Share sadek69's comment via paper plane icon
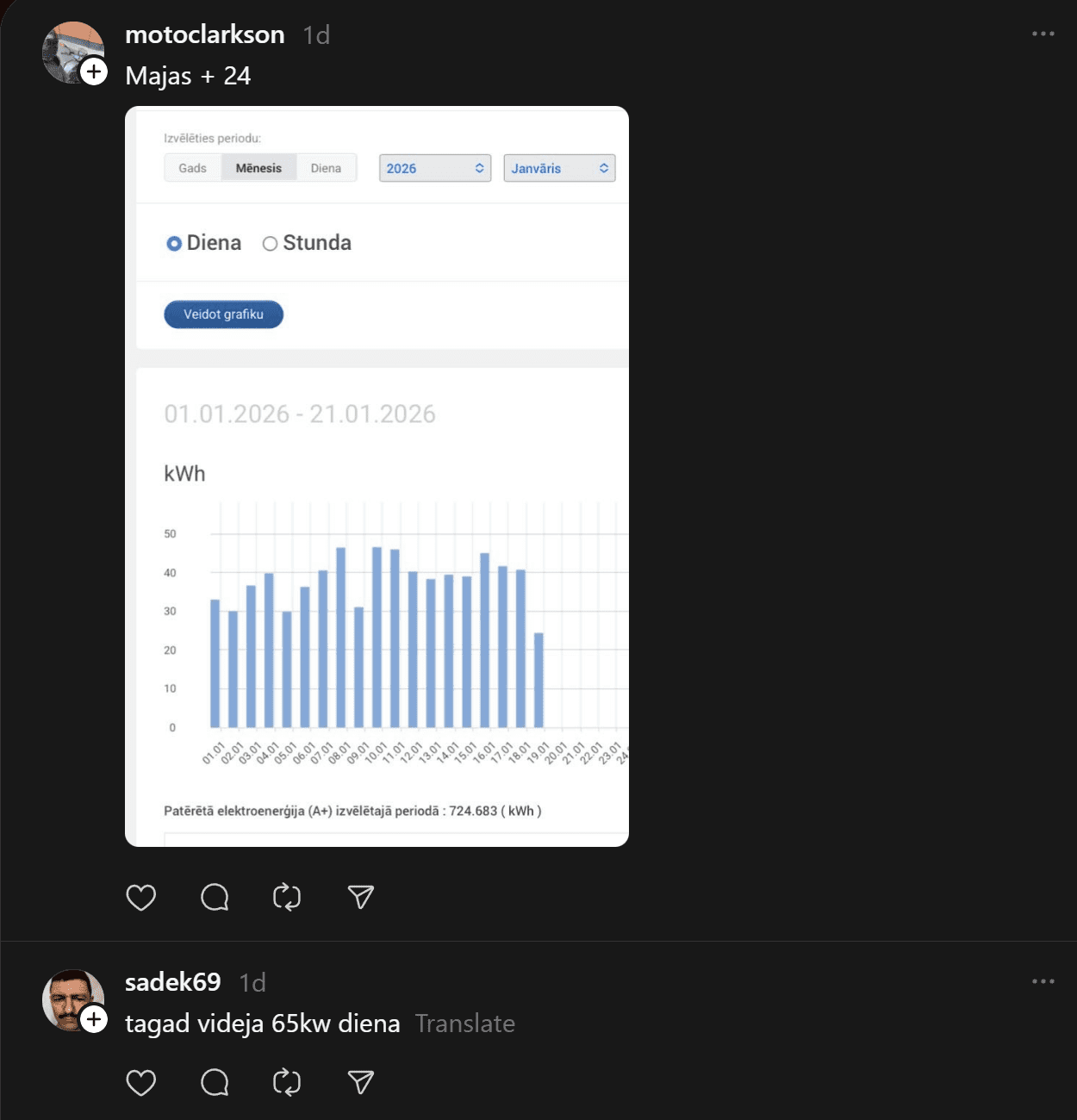This screenshot has height=1120, width=1077. (x=361, y=1082)
